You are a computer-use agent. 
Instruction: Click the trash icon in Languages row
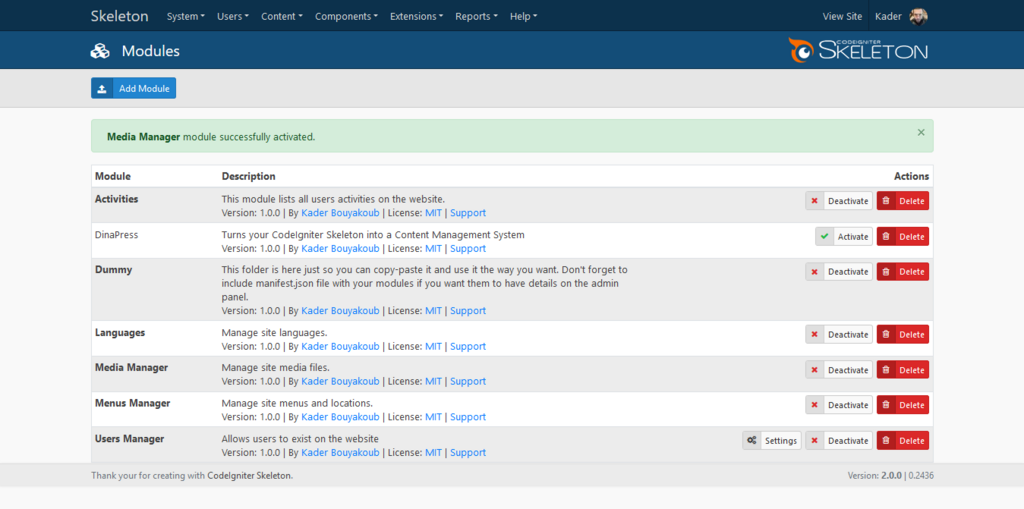tap(886, 335)
